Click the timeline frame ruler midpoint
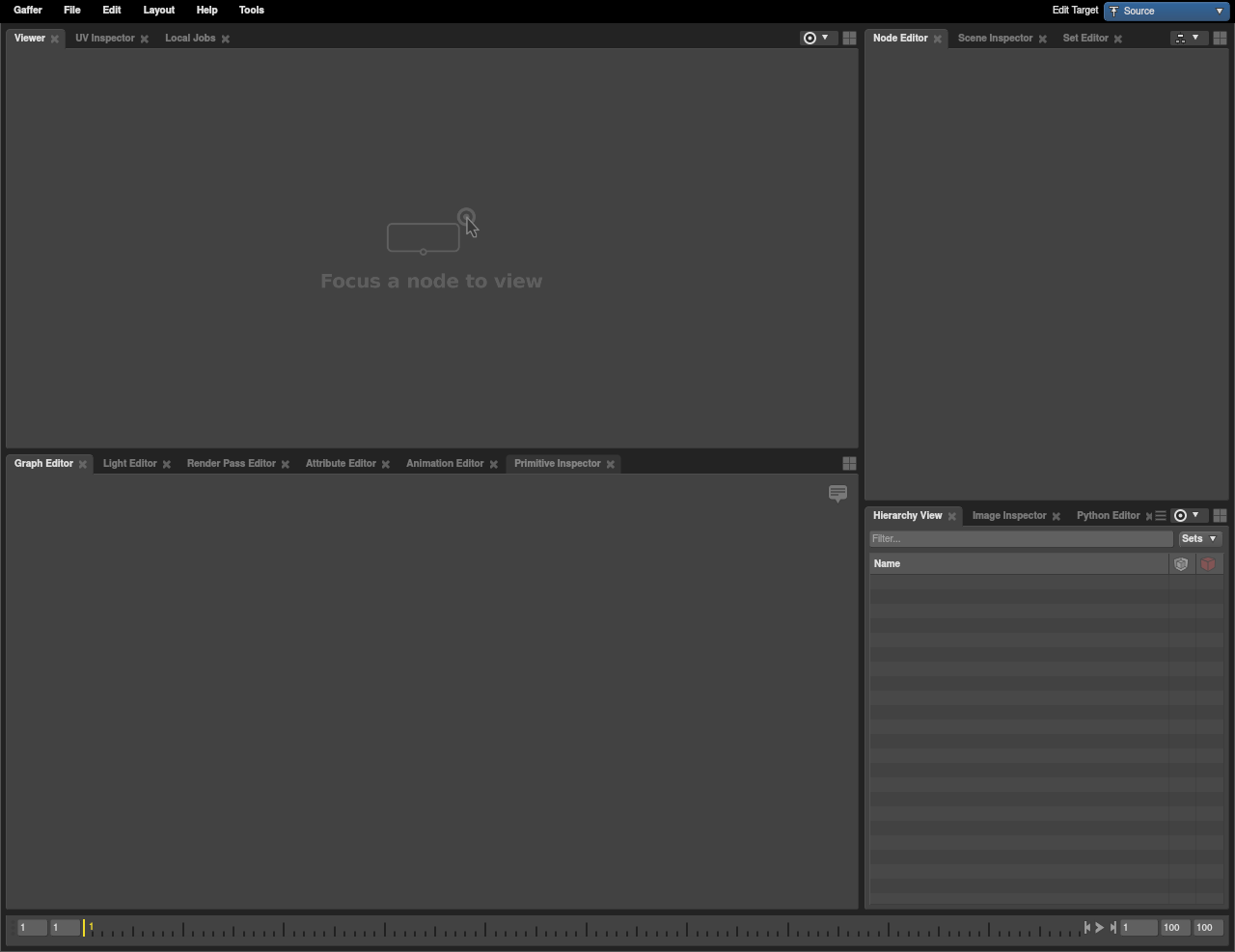 [583, 928]
